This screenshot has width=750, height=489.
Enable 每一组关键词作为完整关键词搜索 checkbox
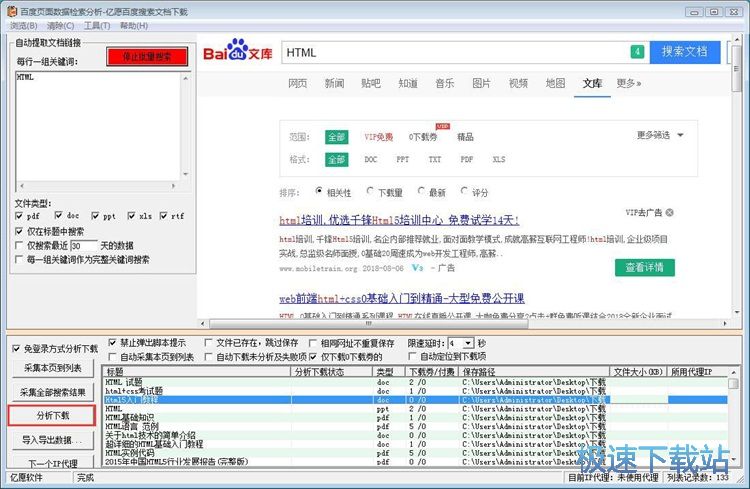tap(19, 259)
